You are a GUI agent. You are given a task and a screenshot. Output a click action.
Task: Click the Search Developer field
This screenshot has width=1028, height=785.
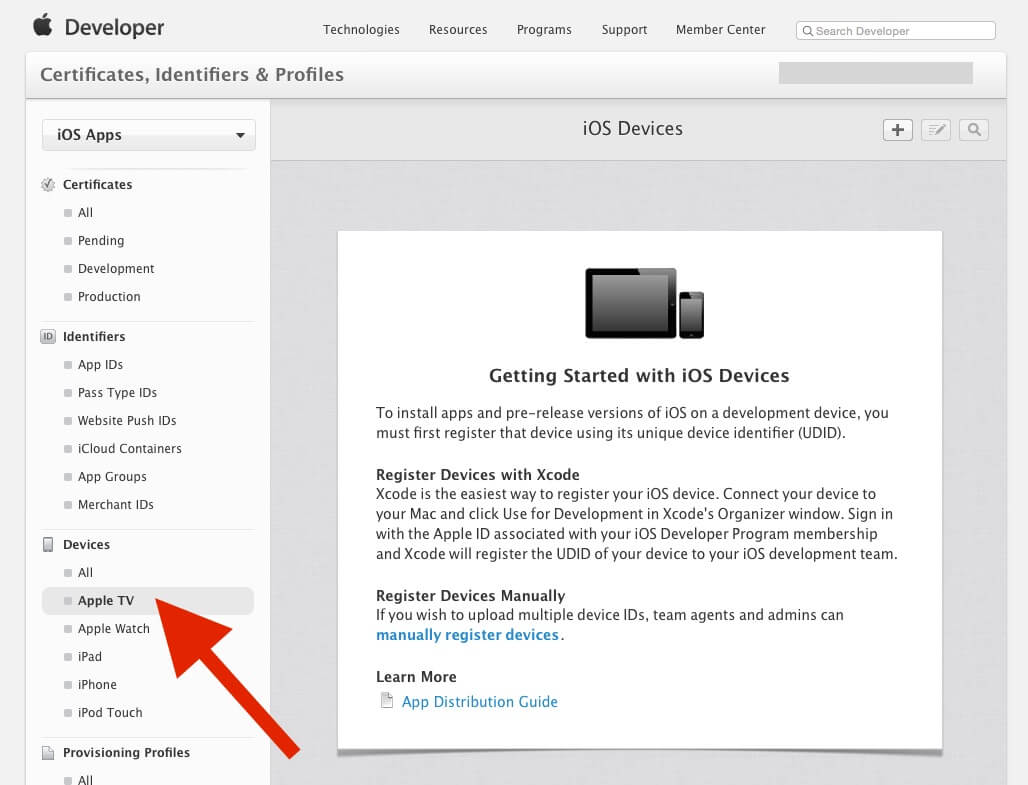pos(896,31)
